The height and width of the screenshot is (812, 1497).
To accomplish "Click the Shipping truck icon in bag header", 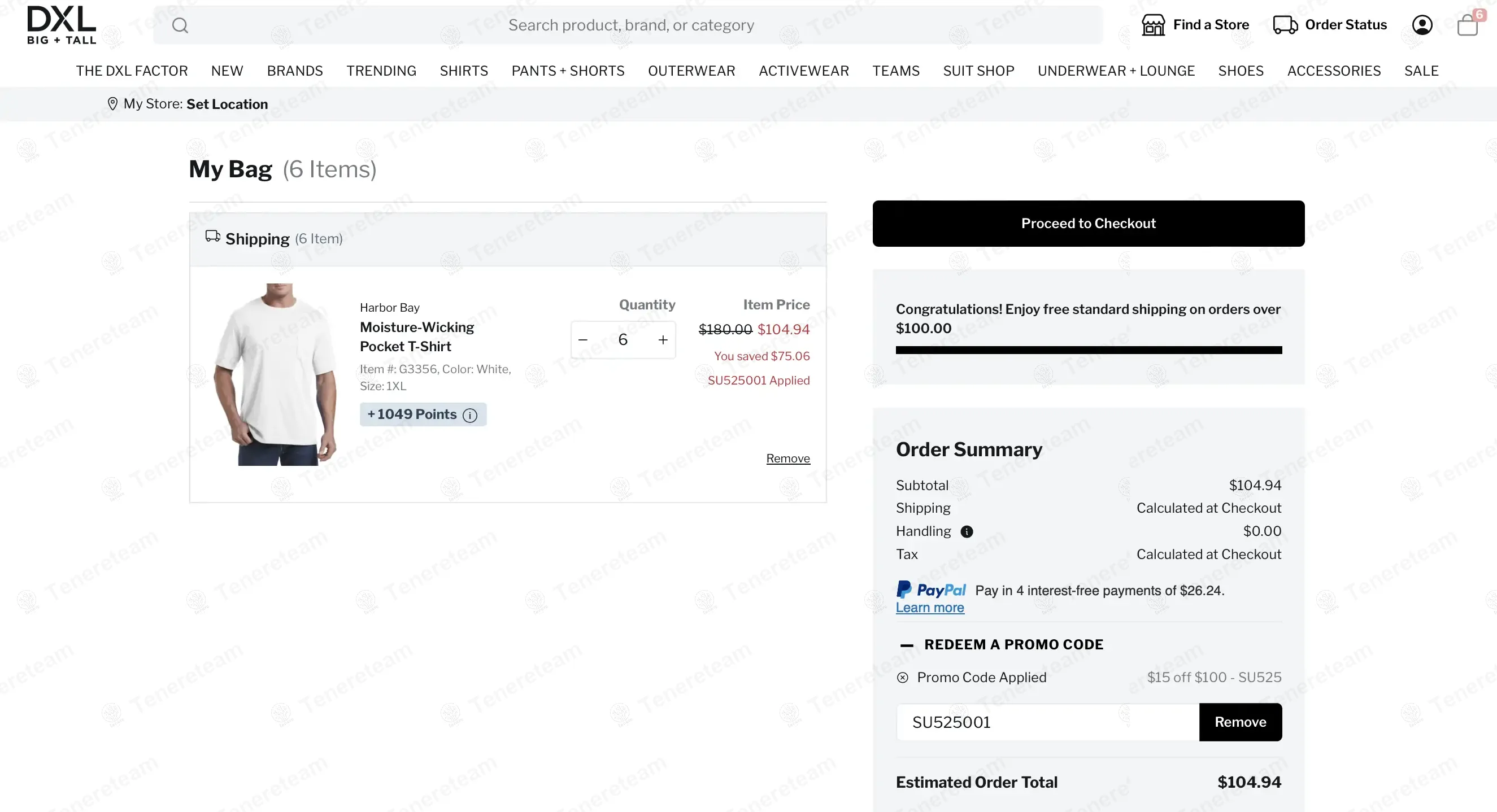I will (x=213, y=237).
